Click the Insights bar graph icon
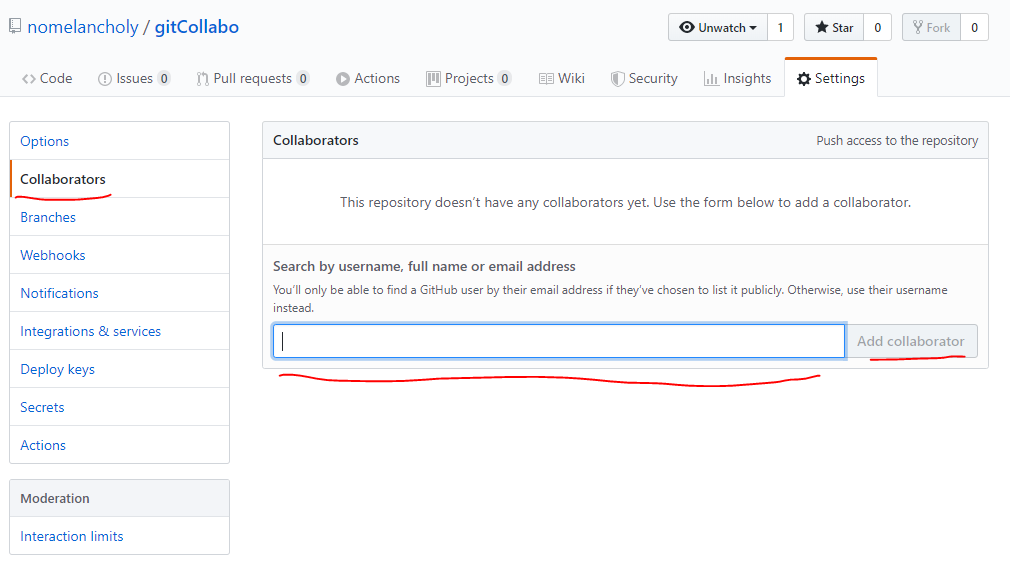The width and height of the screenshot is (1010, 564). pos(711,79)
